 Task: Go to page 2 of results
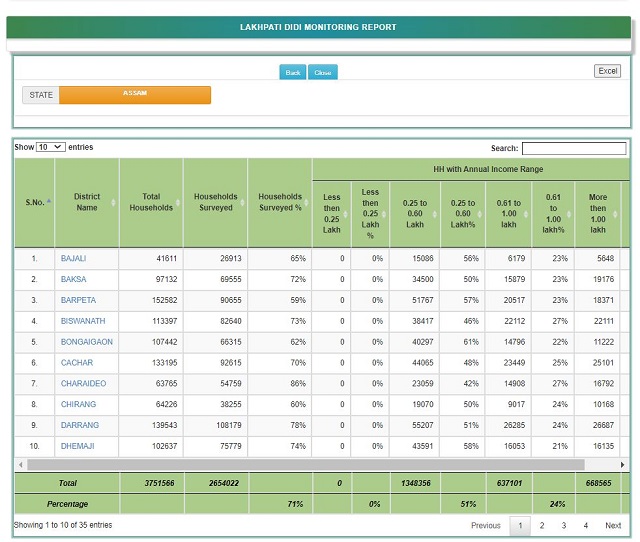coord(542,525)
